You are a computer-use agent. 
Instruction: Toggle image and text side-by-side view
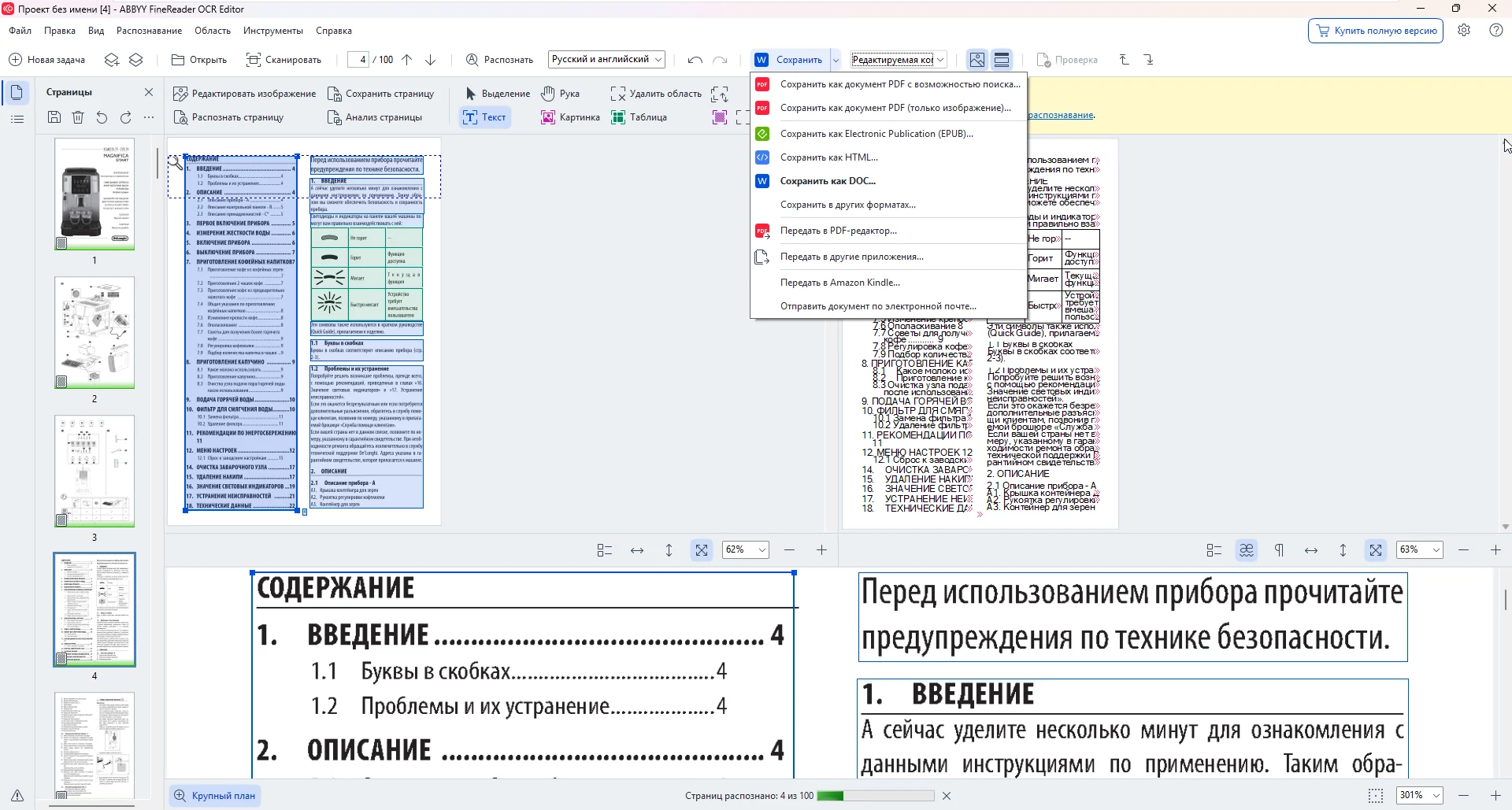(x=977, y=60)
